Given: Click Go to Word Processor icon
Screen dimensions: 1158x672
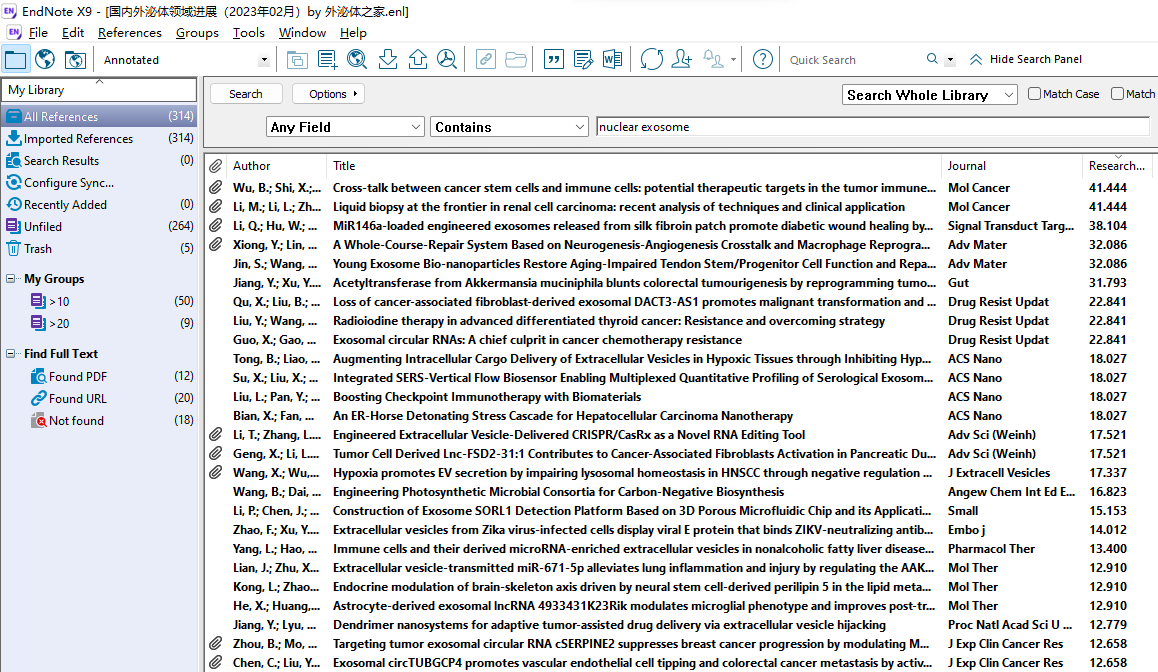Looking at the screenshot, I should coord(612,59).
